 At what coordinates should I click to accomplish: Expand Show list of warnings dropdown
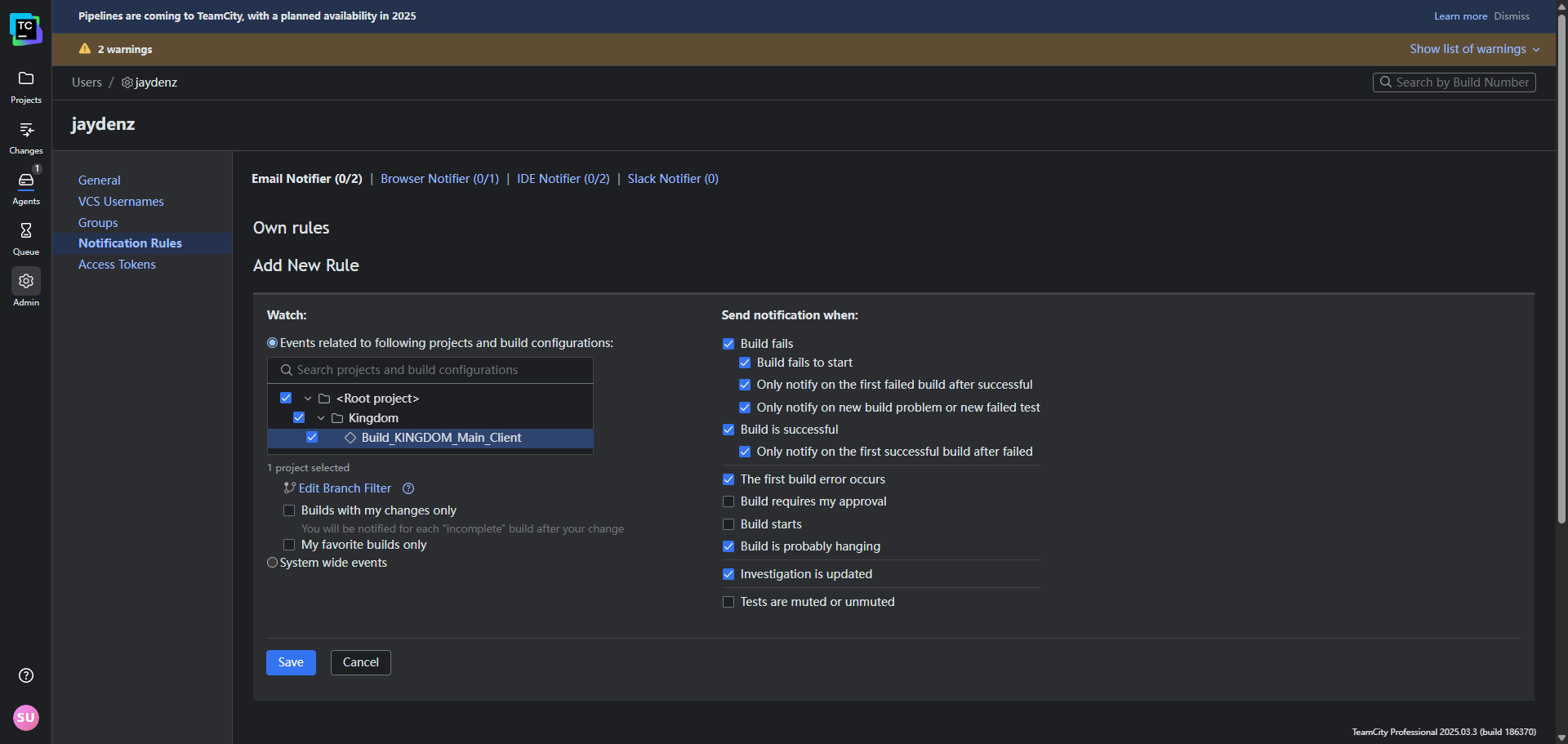click(1474, 49)
